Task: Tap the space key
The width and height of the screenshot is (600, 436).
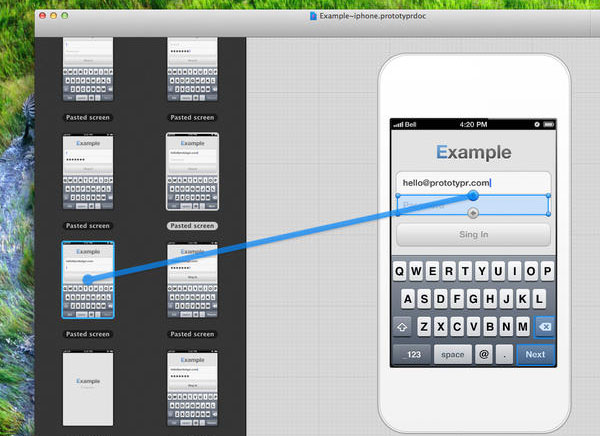Action: [452, 355]
